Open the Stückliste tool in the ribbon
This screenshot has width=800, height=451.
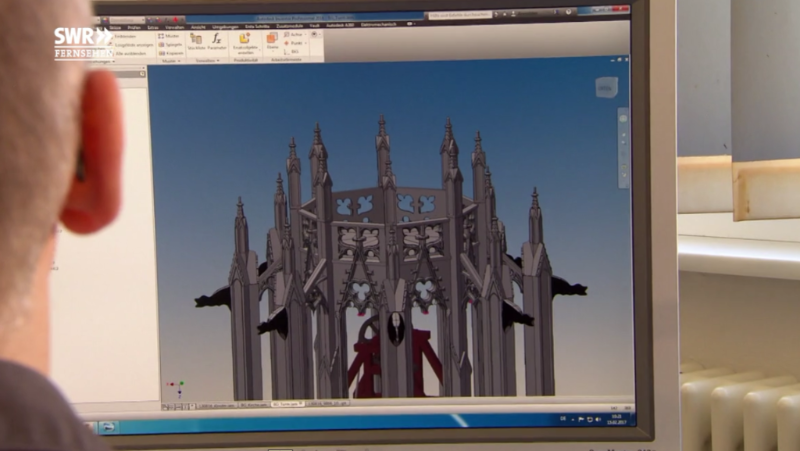(x=196, y=41)
